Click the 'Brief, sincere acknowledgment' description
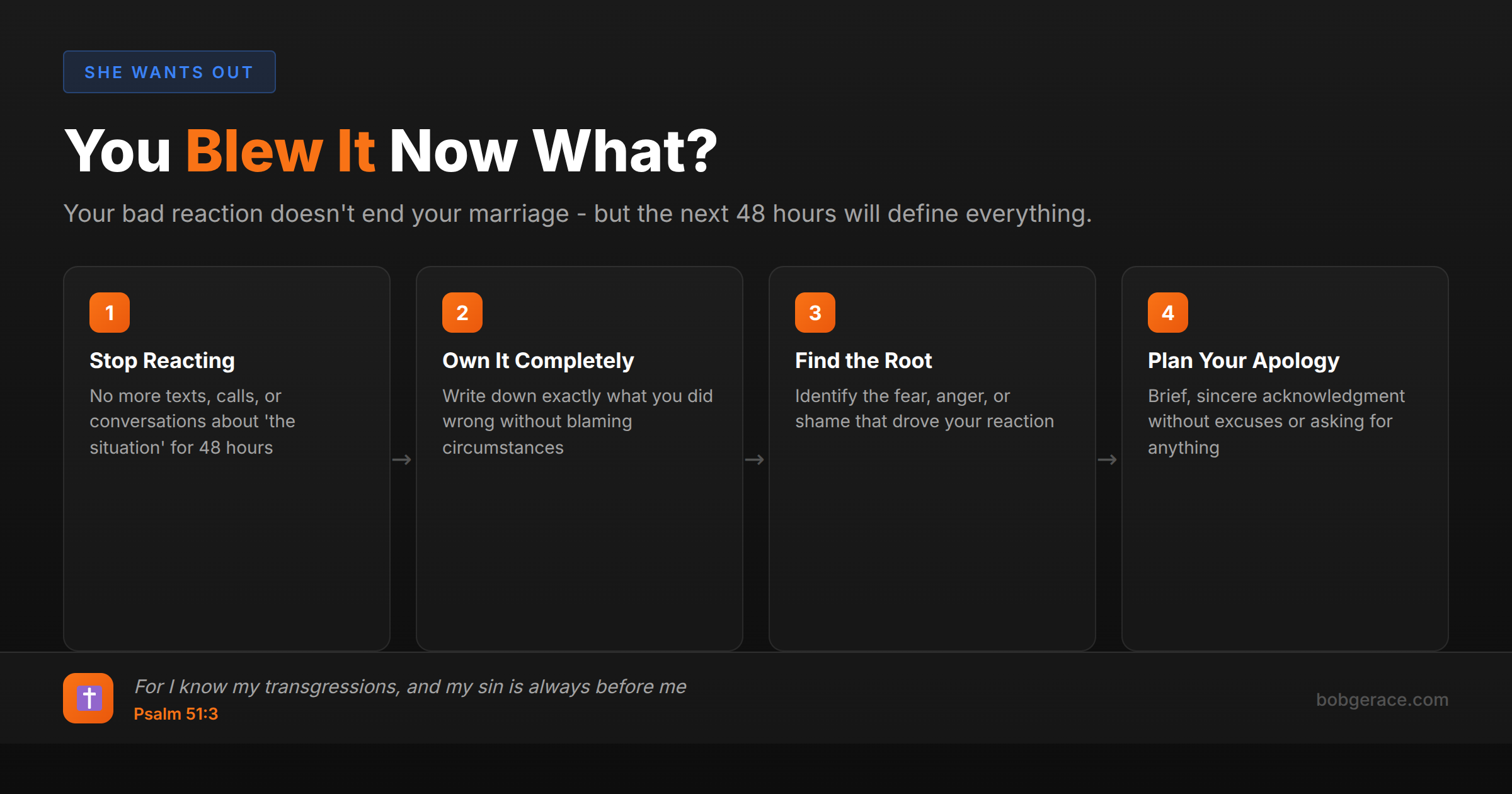The height and width of the screenshot is (794, 1512). tap(1276, 421)
